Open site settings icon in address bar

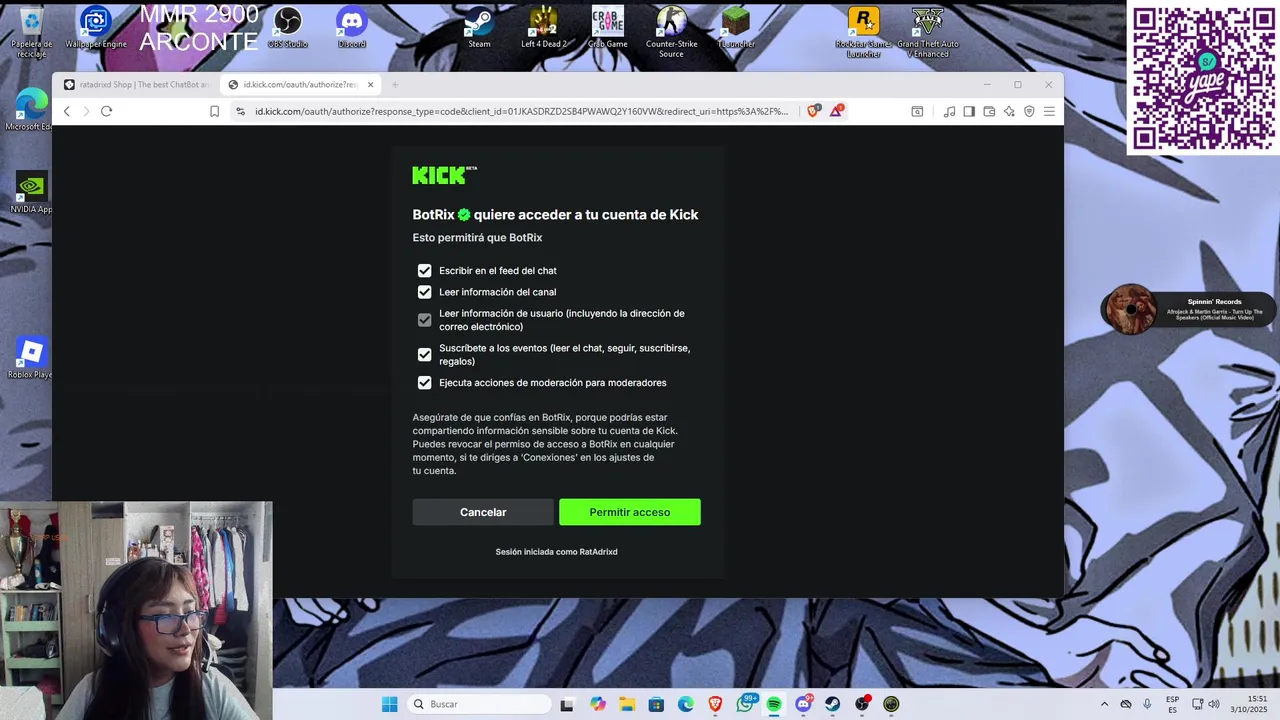click(240, 111)
